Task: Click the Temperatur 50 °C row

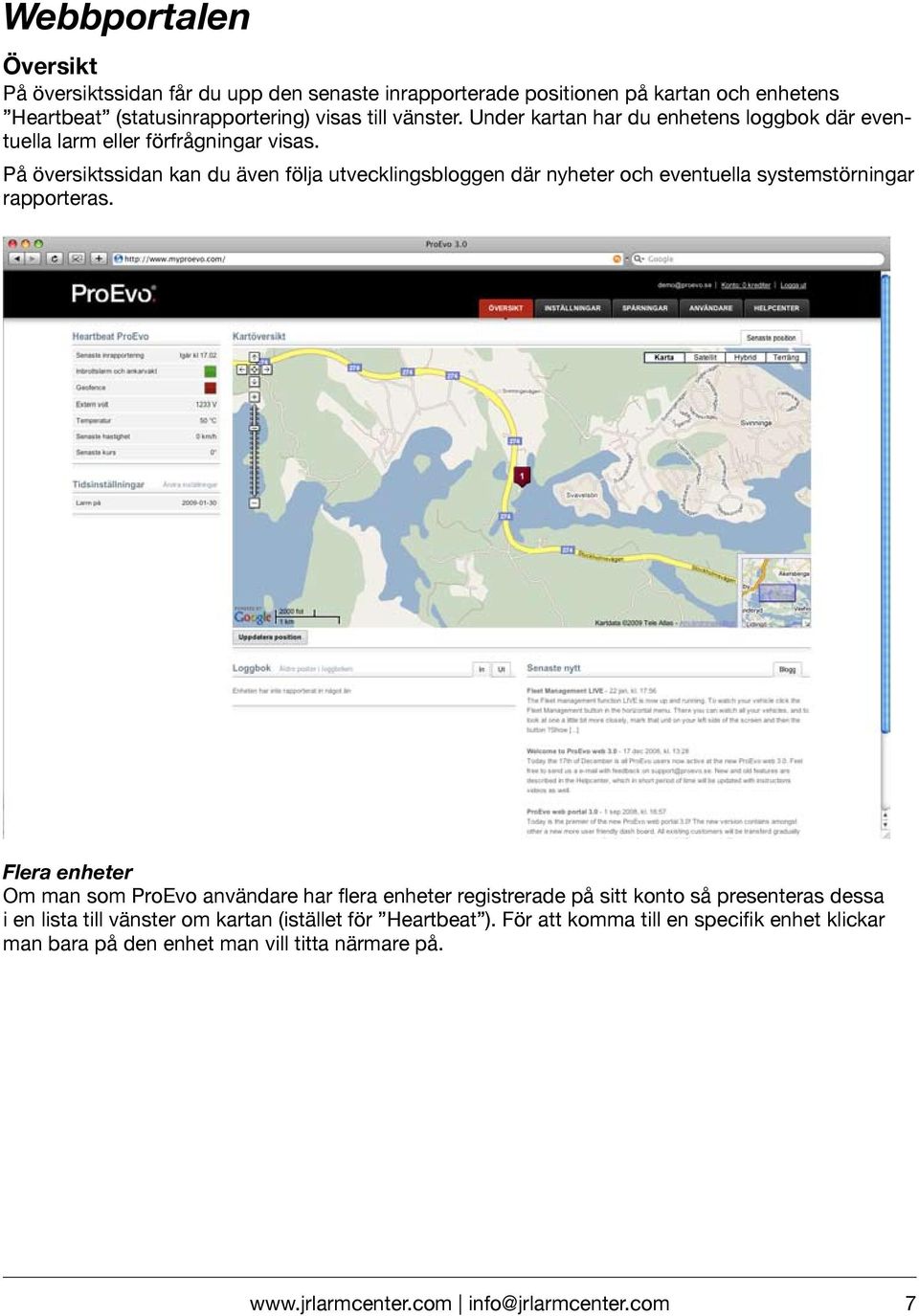Action: coord(146,420)
